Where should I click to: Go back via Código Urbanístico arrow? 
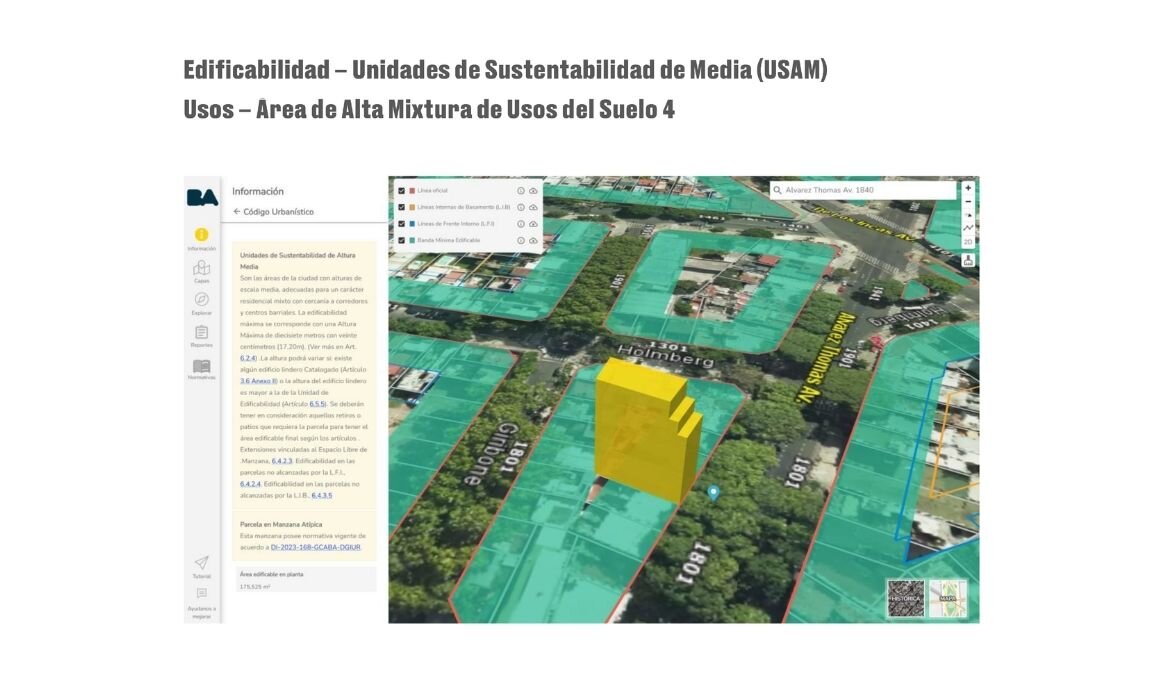pos(237,211)
